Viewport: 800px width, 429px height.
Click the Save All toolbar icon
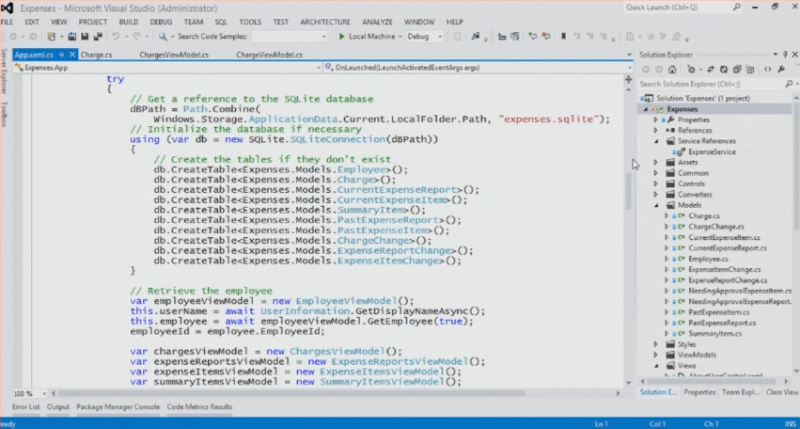click(97, 36)
